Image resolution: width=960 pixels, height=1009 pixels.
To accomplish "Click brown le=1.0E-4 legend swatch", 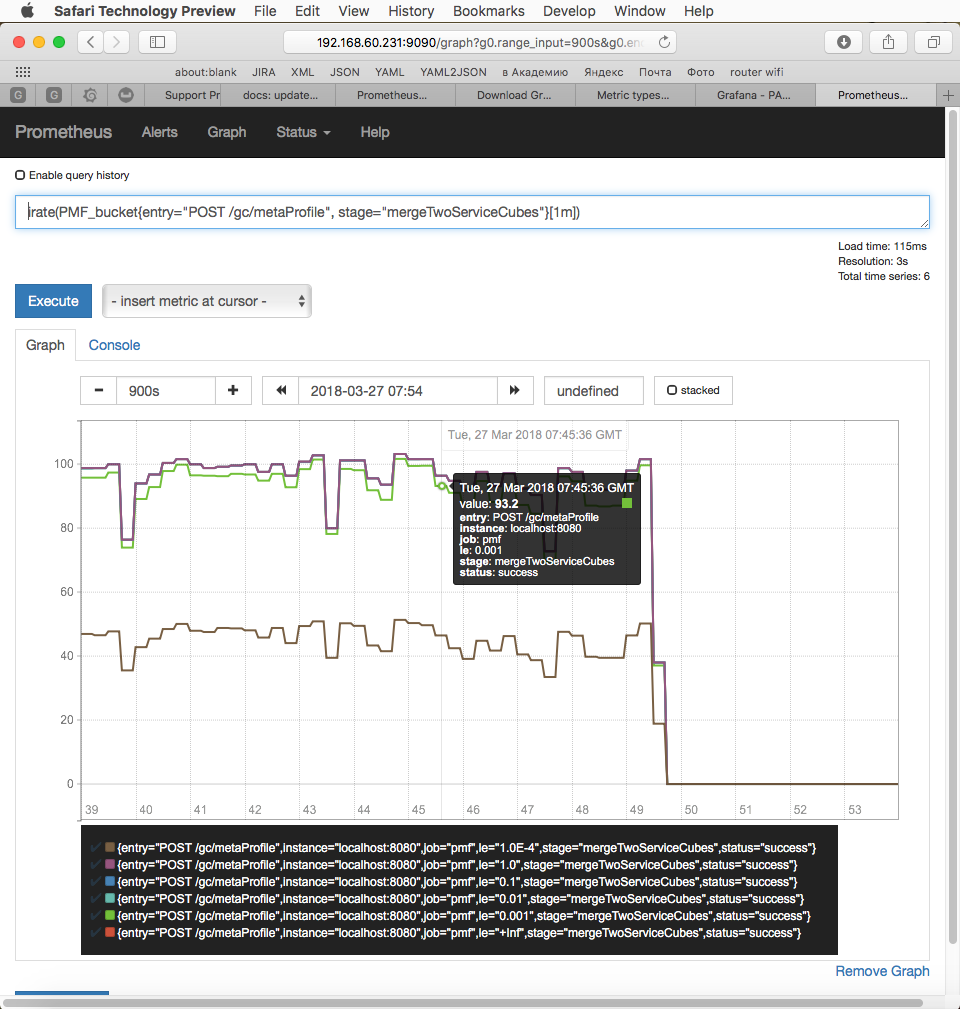I will (110, 847).
